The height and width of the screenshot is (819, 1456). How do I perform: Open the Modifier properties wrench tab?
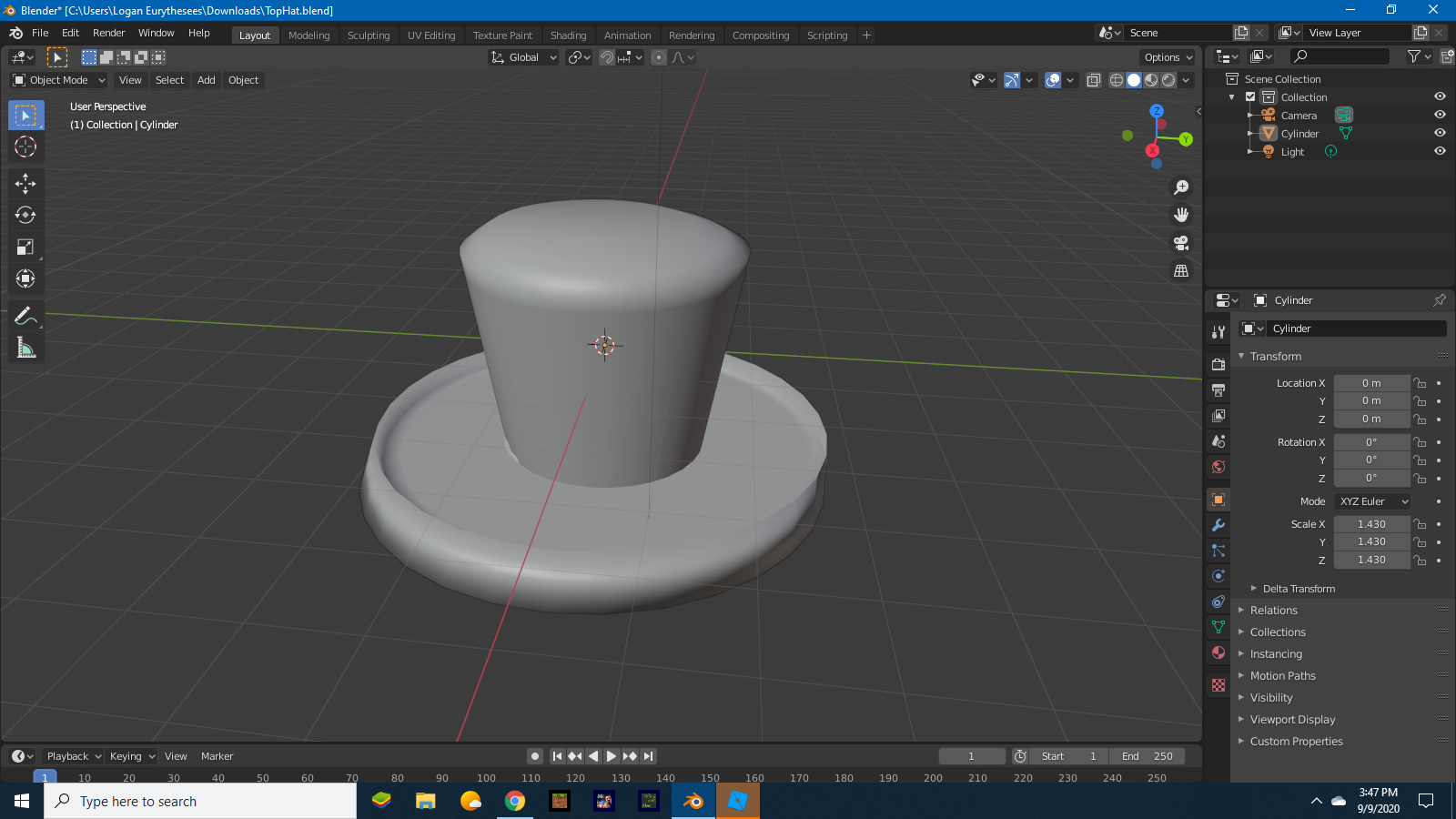pos(1218,525)
